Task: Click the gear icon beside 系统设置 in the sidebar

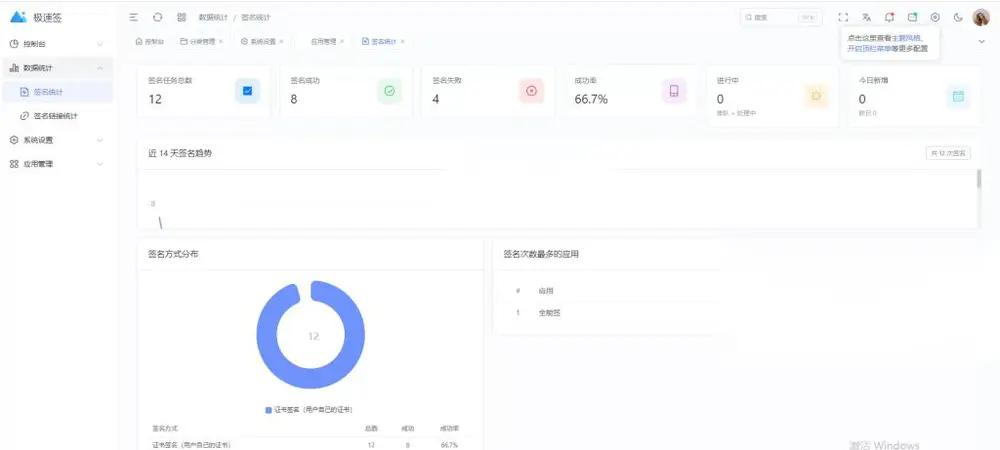Action: click(14, 140)
